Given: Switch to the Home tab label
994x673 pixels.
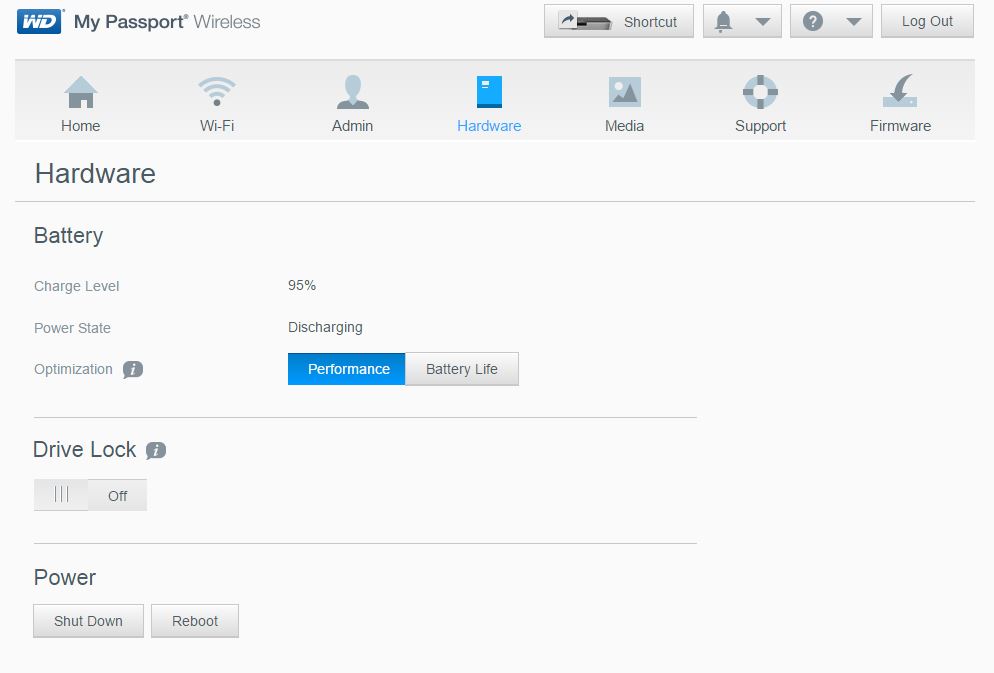Looking at the screenshot, I should [x=81, y=126].
